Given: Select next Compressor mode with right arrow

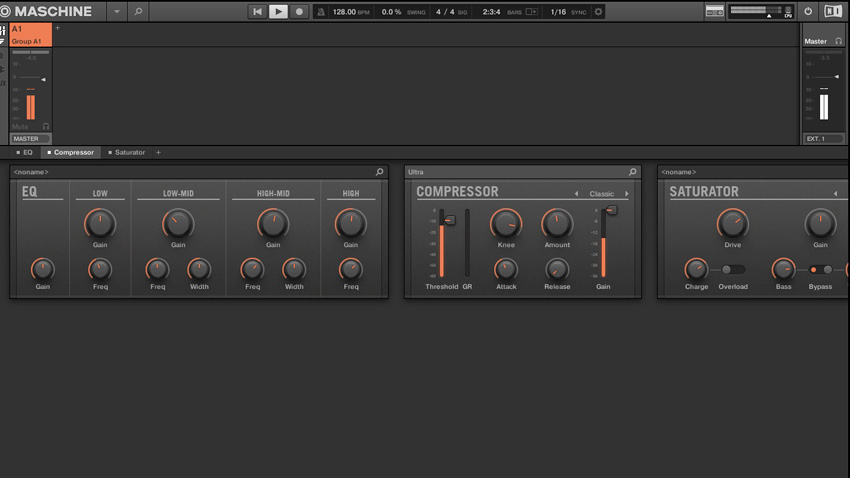Looking at the screenshot, I should [627, 193].
